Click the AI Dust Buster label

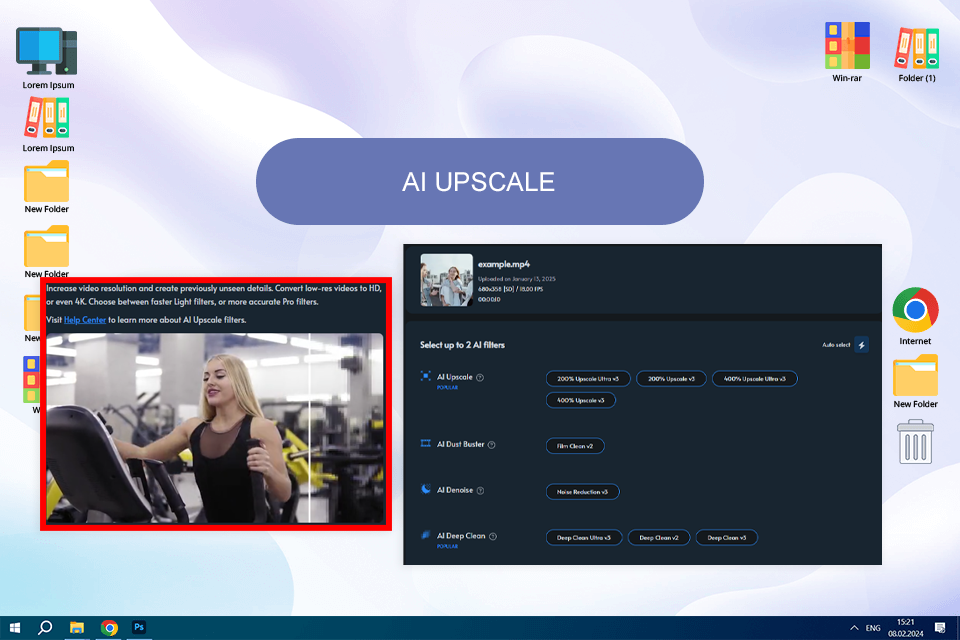460,444
